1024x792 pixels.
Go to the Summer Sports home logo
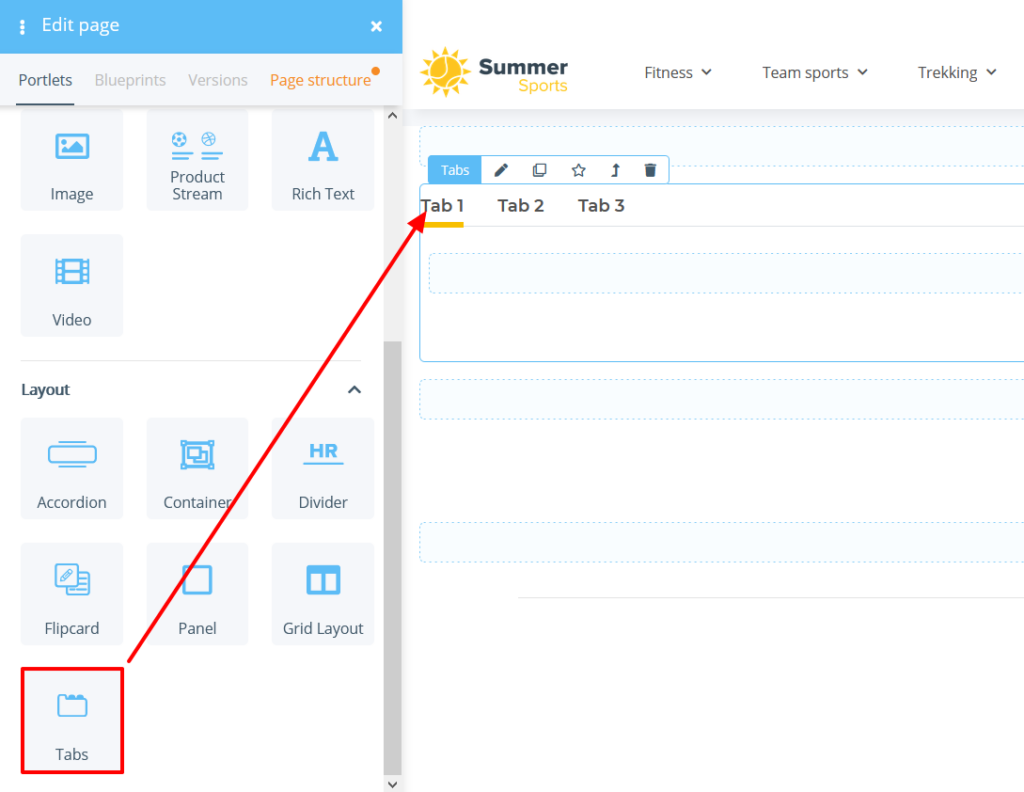(x=494, y=72)
